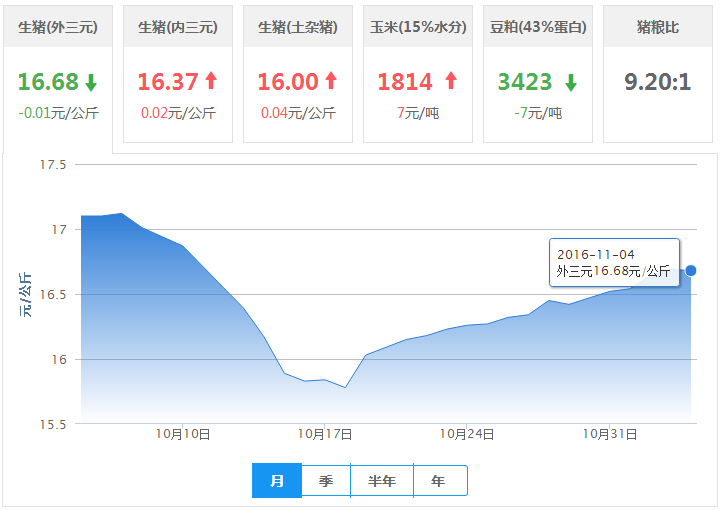Select the 生猪(外三元) tab
The image size is (723, 510).
pyautogui.click(x=58, y=27)
